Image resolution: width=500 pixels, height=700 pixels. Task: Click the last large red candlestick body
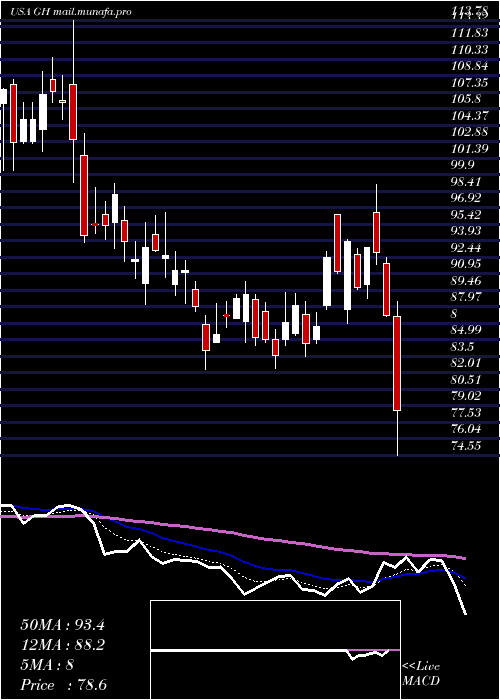[397, 363]
